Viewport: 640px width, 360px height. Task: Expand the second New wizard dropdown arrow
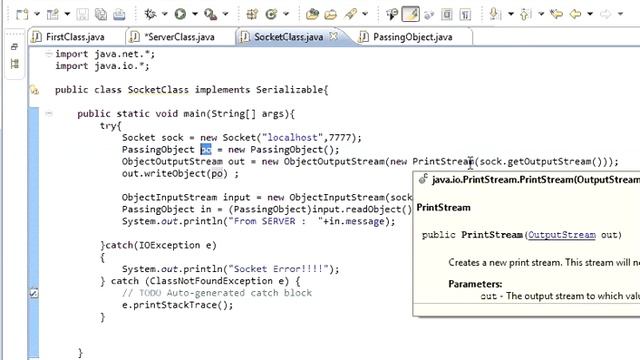[x=67, y=14]
